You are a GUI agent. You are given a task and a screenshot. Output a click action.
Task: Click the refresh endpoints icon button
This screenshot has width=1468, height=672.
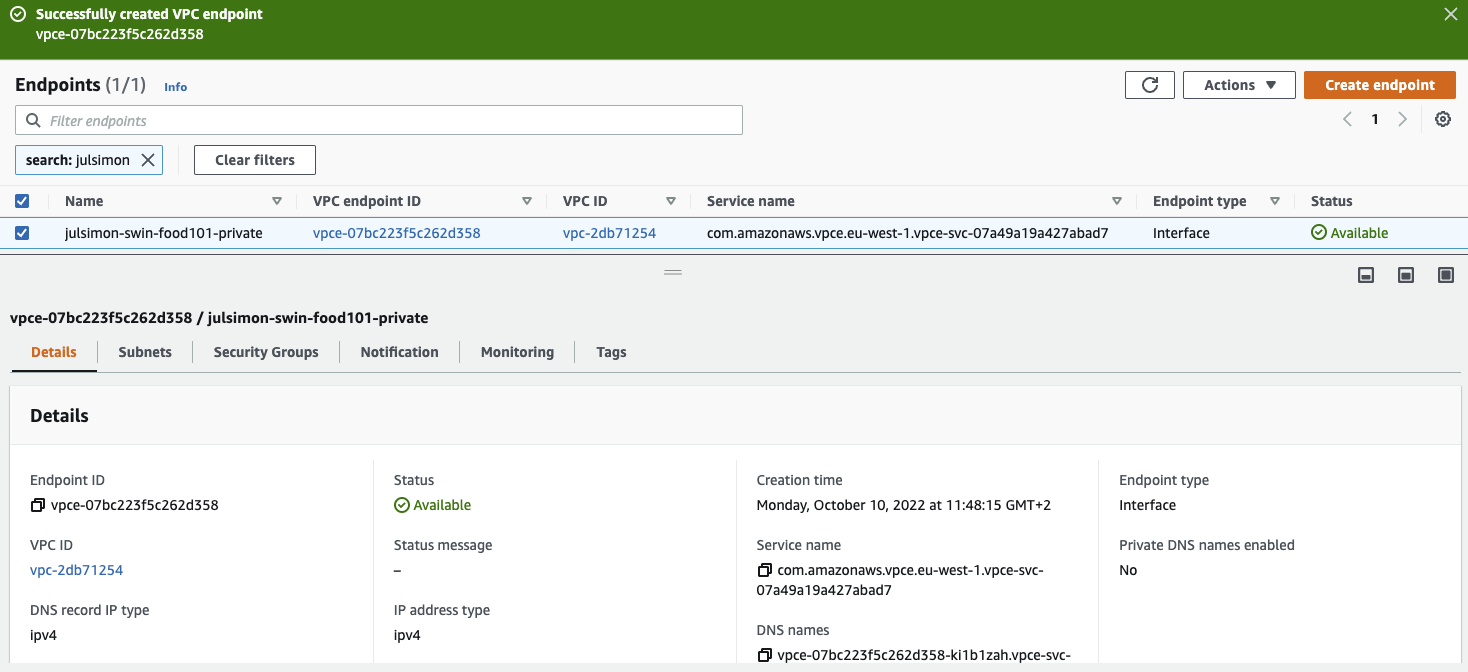[1149, 85]
